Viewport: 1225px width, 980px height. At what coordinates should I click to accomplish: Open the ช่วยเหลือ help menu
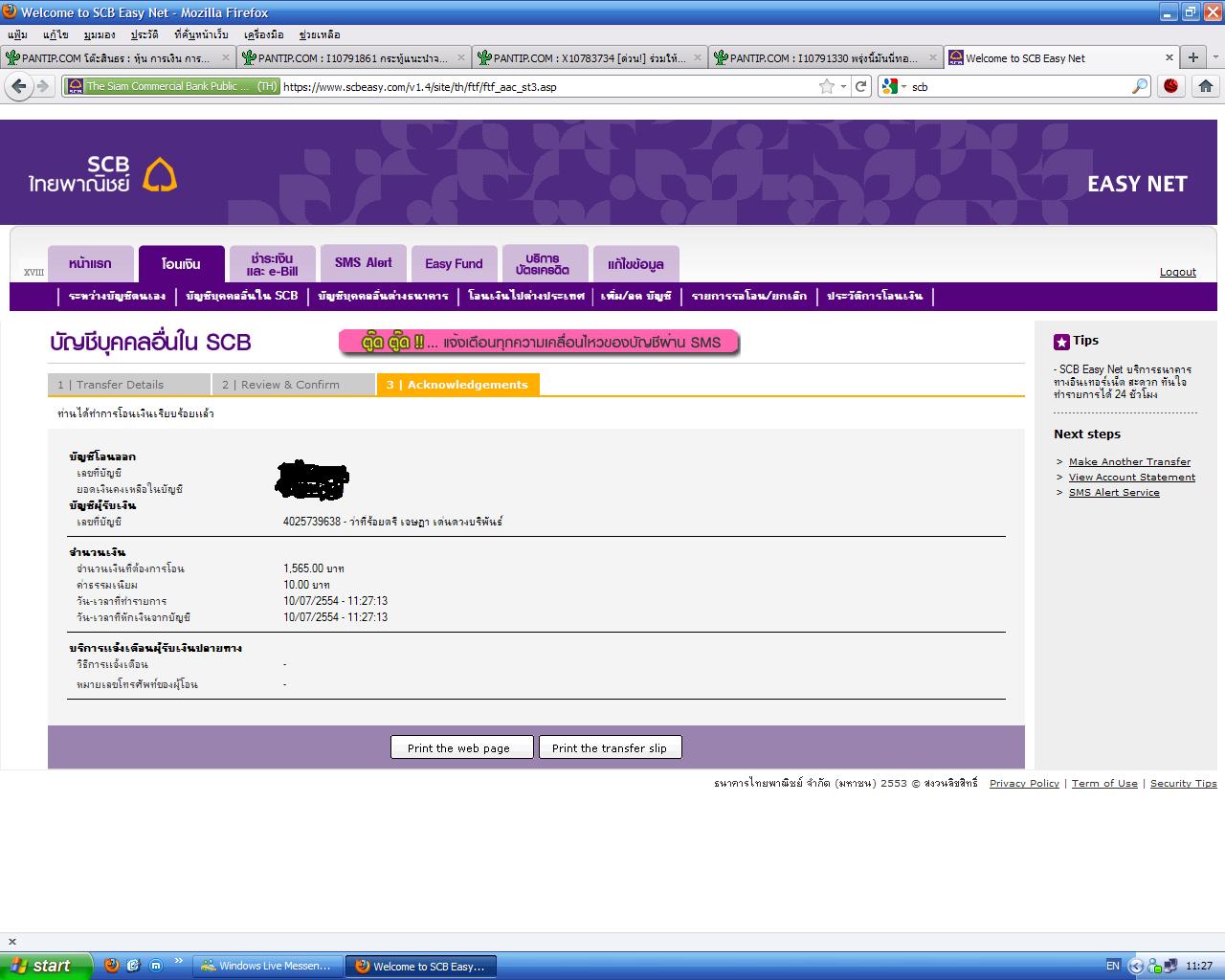click(320, 34)
